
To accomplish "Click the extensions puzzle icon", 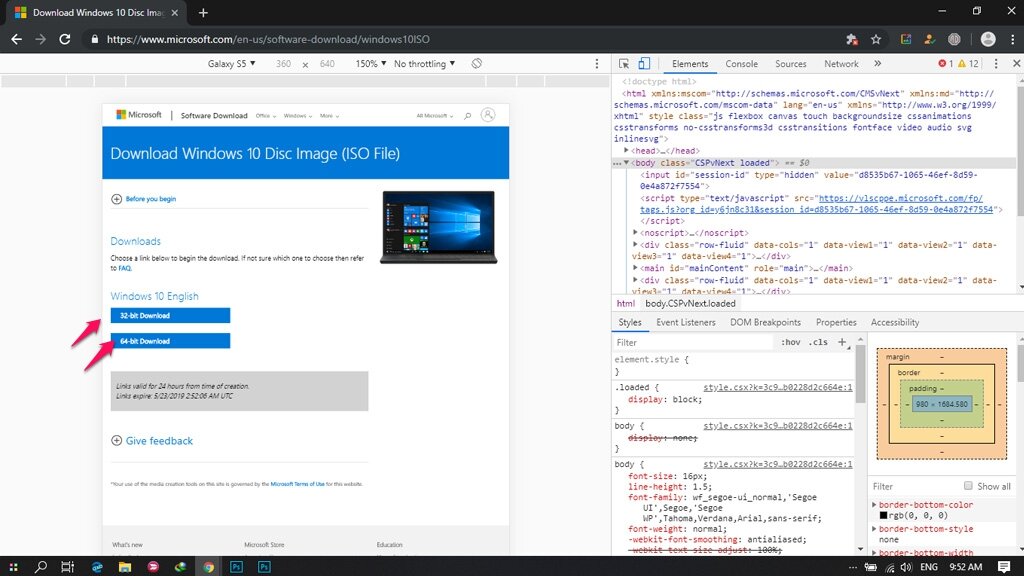I will tap(852, 39).
